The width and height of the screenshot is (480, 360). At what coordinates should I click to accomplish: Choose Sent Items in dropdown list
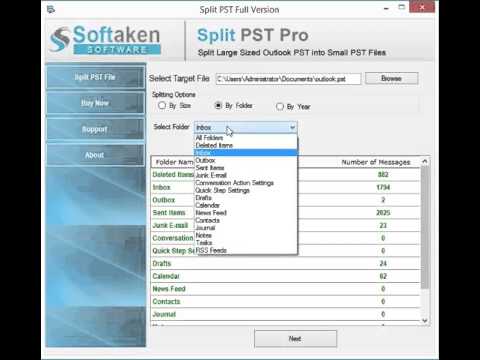pos(246,168)
